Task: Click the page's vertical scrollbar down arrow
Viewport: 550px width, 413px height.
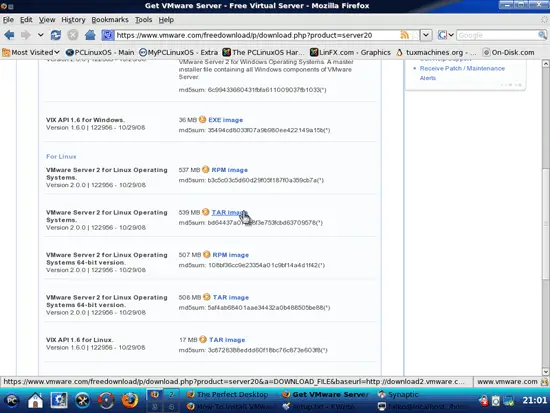Action: click(546, 372)
